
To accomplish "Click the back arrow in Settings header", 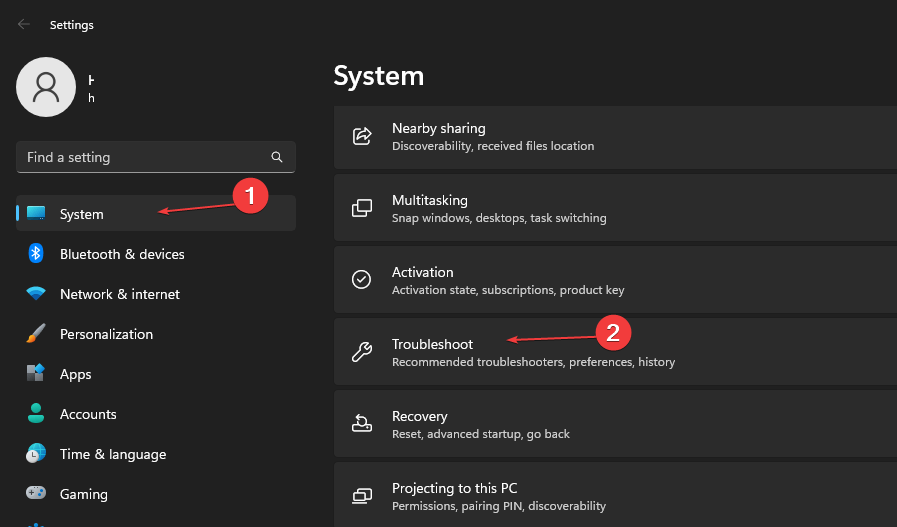I will pyautogui.click(x=24, y=24).
